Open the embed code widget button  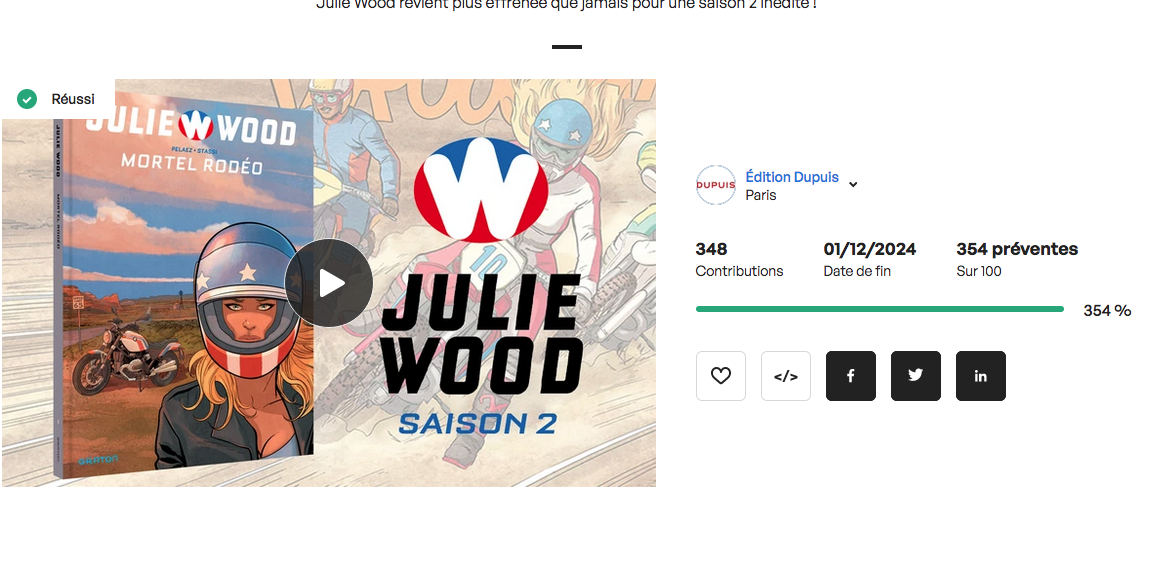coord(786,376)
